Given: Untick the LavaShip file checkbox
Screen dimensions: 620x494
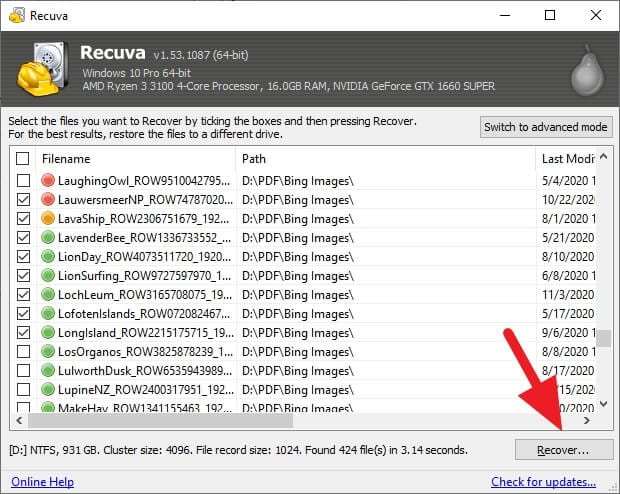Looking at the screenshot, I should [x=23, y=218].
